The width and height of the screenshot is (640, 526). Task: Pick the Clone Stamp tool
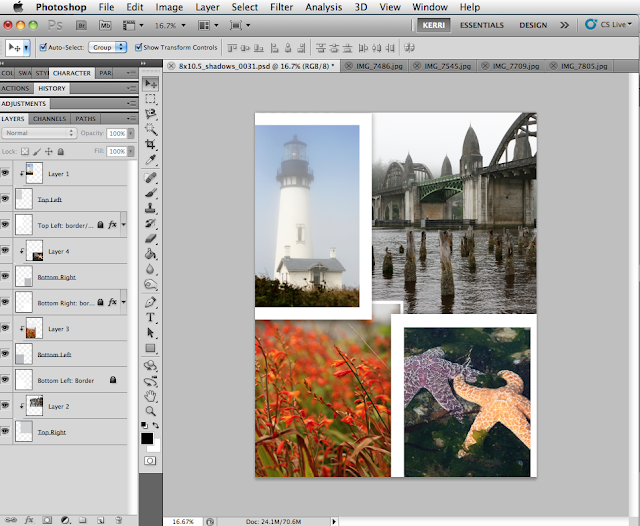(x=150, y=206)
